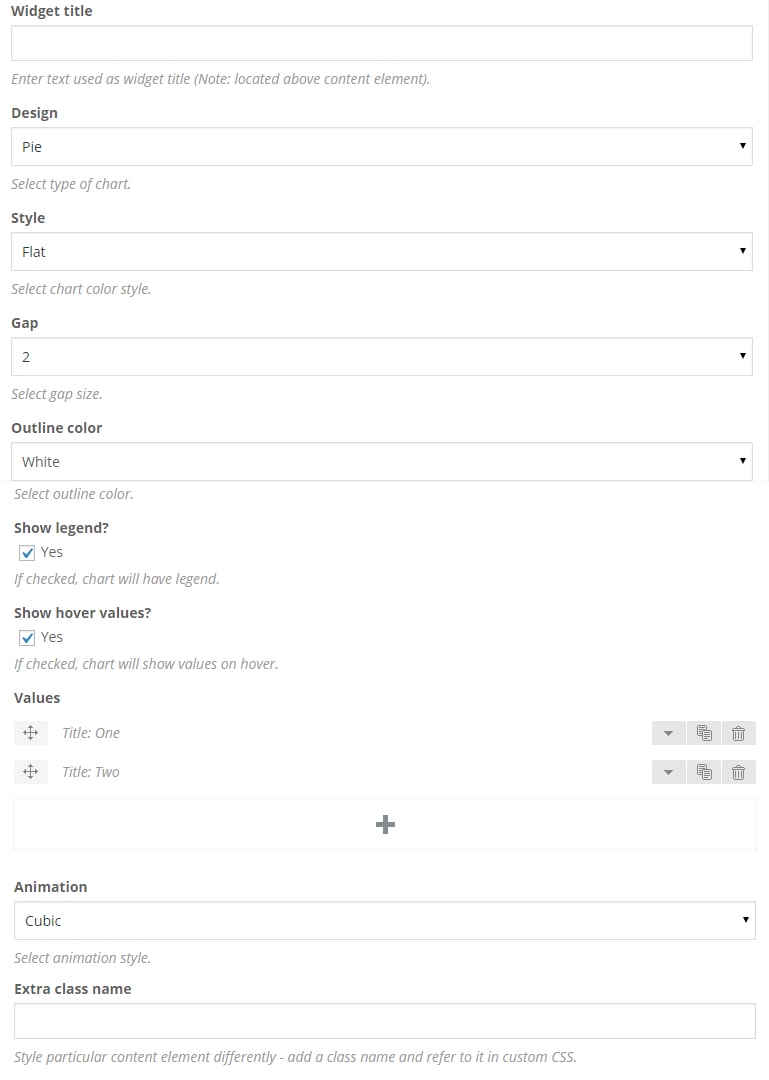Choose an Outline color from dropdown
The image size is (769, 1080).
[381, 462]
